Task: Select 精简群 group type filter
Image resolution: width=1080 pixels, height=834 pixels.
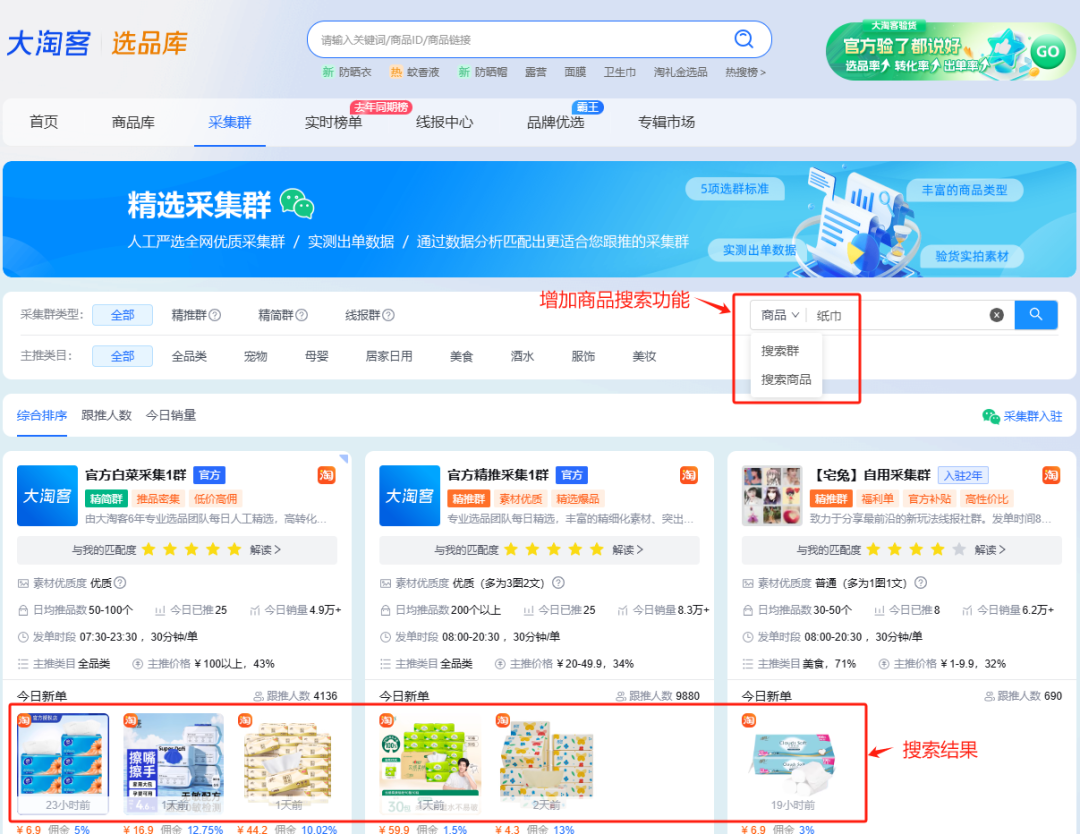Action: pos(276,315)
